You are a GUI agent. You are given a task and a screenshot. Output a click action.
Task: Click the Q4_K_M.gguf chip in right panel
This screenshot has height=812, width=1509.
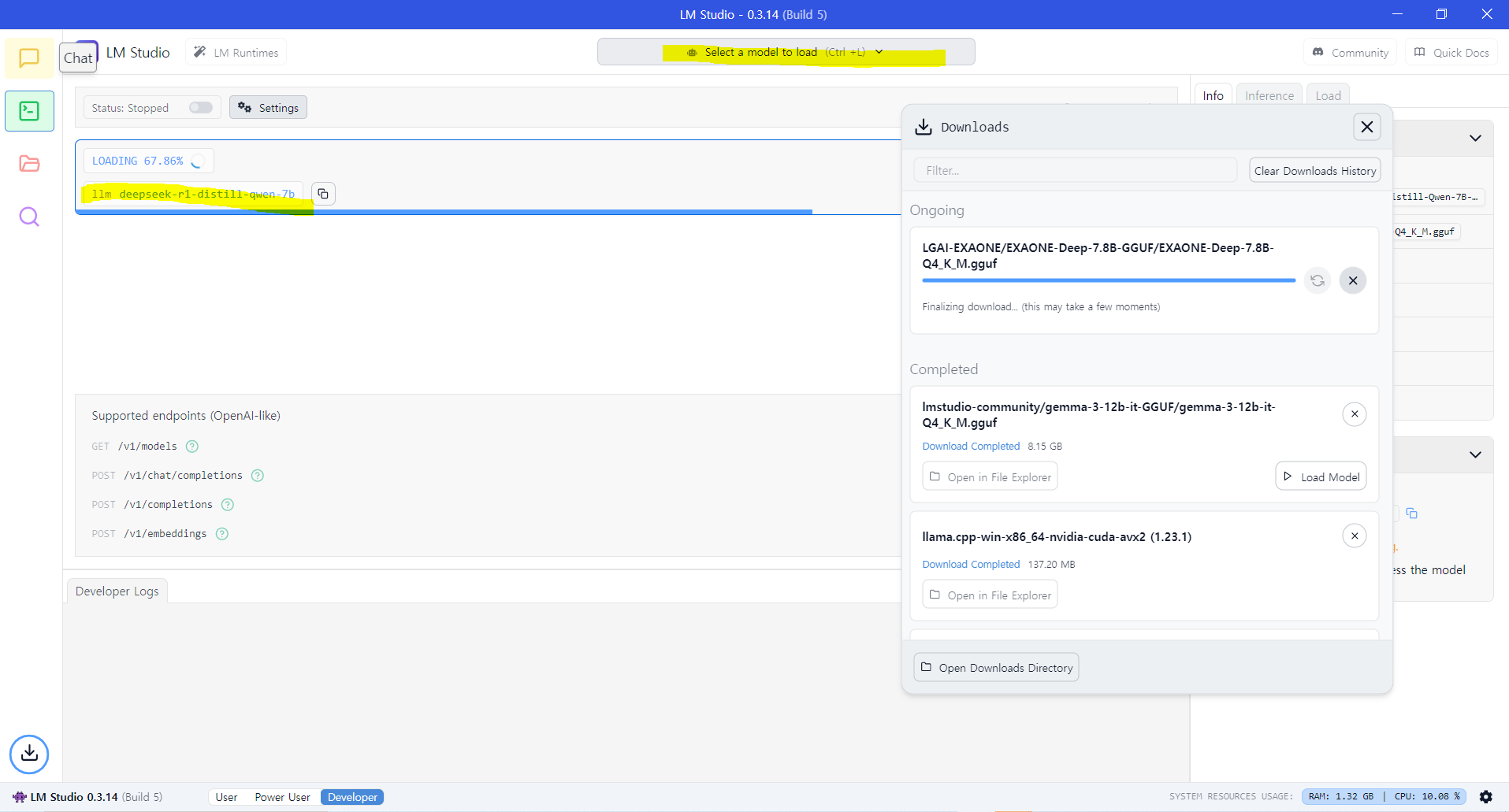(1426, 232)
